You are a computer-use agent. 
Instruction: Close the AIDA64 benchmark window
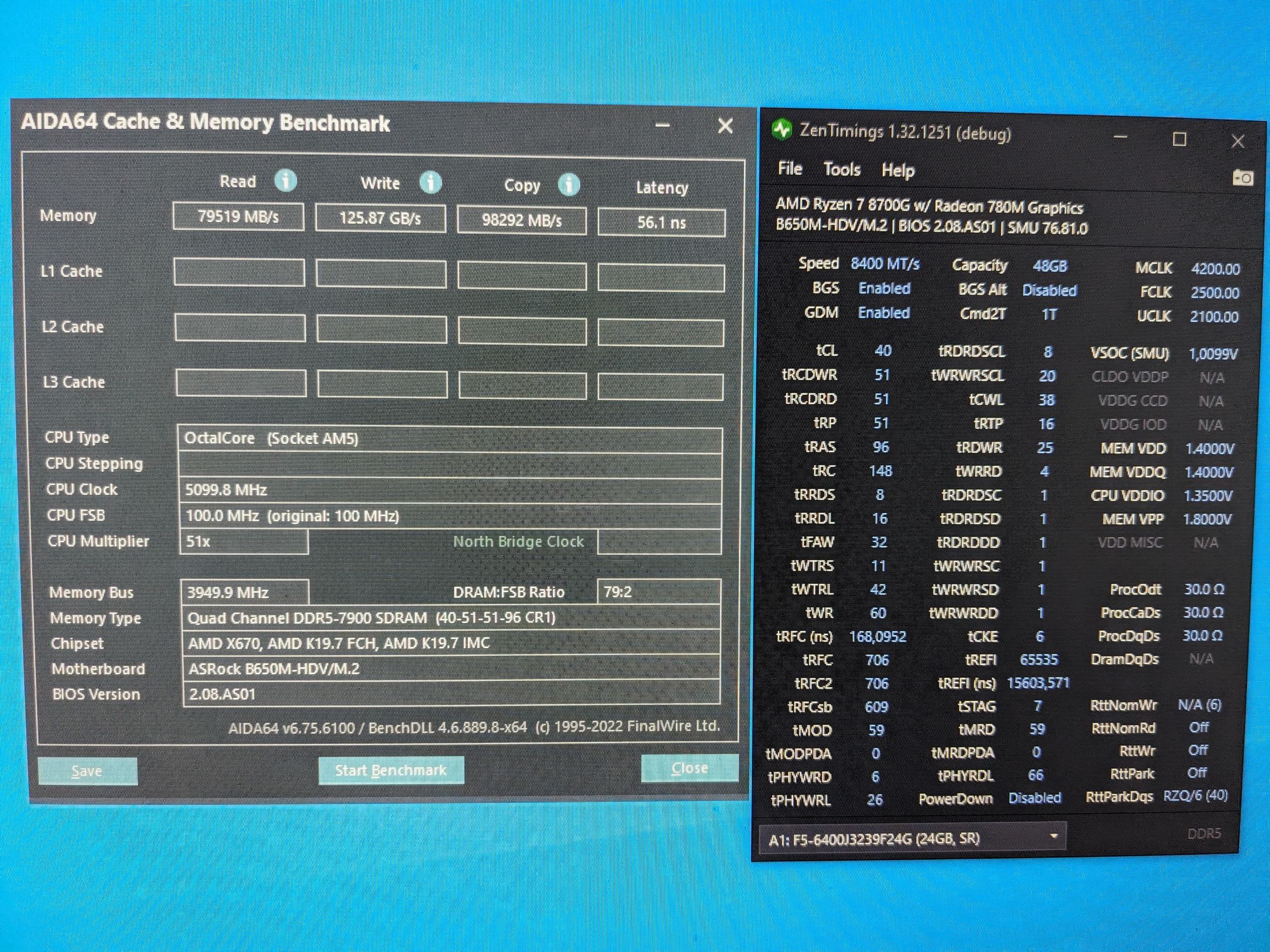726,125
